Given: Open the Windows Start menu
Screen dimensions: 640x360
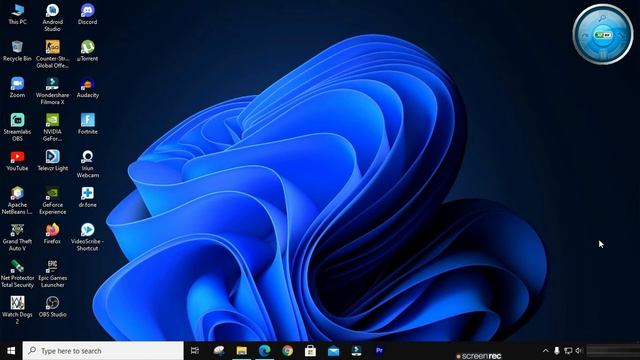Looking at the screenshot, I should 11,351.
